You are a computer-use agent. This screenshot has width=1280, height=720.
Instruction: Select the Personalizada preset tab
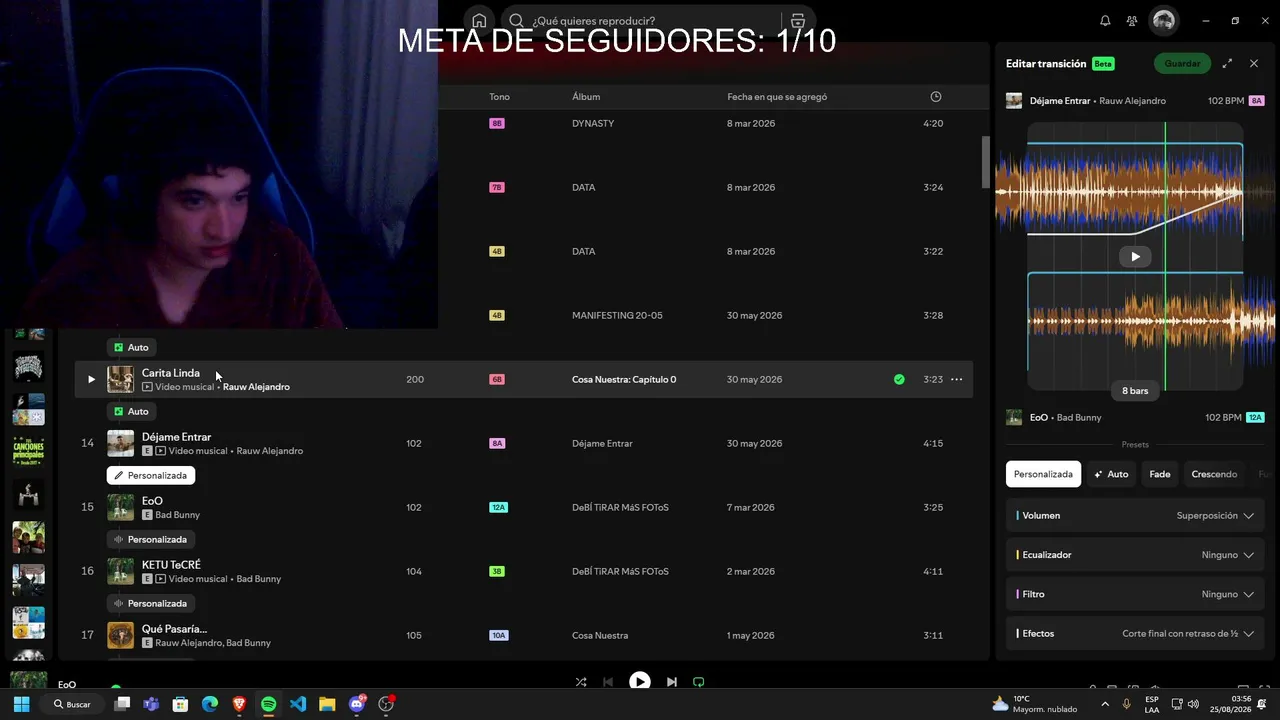1043,474
